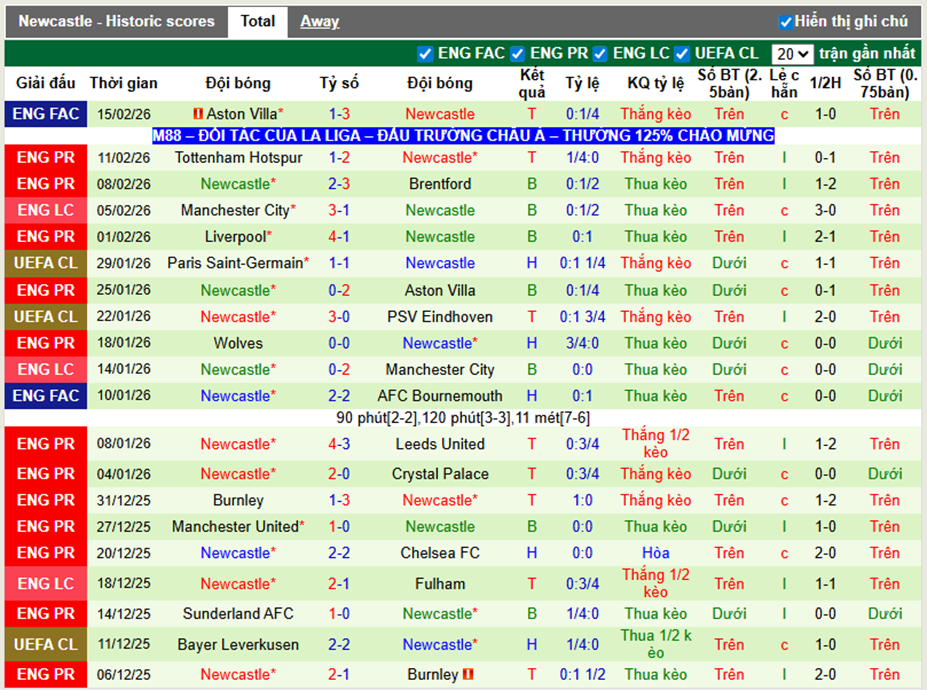Click the '1/2H' column header
Viewport: 927px width, 690px height.
[825, 83]
